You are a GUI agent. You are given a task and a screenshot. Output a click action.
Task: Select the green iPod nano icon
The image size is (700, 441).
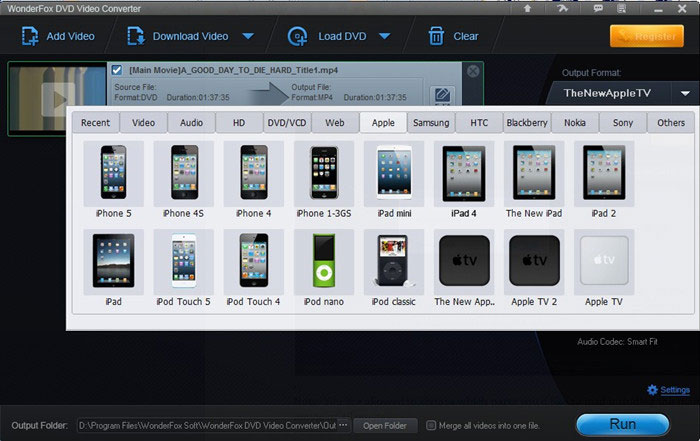324,262
